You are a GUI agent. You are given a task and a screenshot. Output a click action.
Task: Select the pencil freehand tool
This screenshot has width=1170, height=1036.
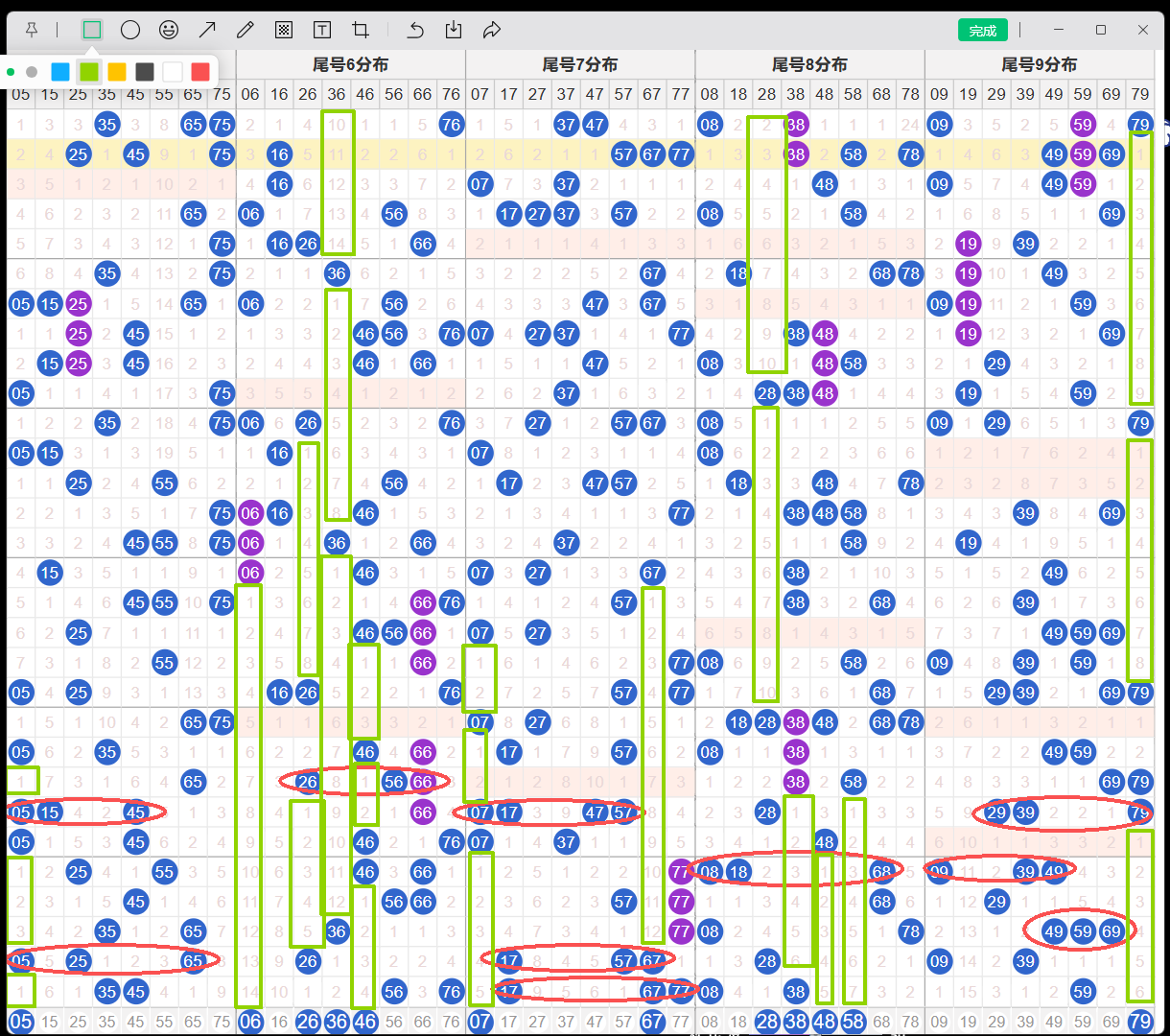[x=246, y=31]
